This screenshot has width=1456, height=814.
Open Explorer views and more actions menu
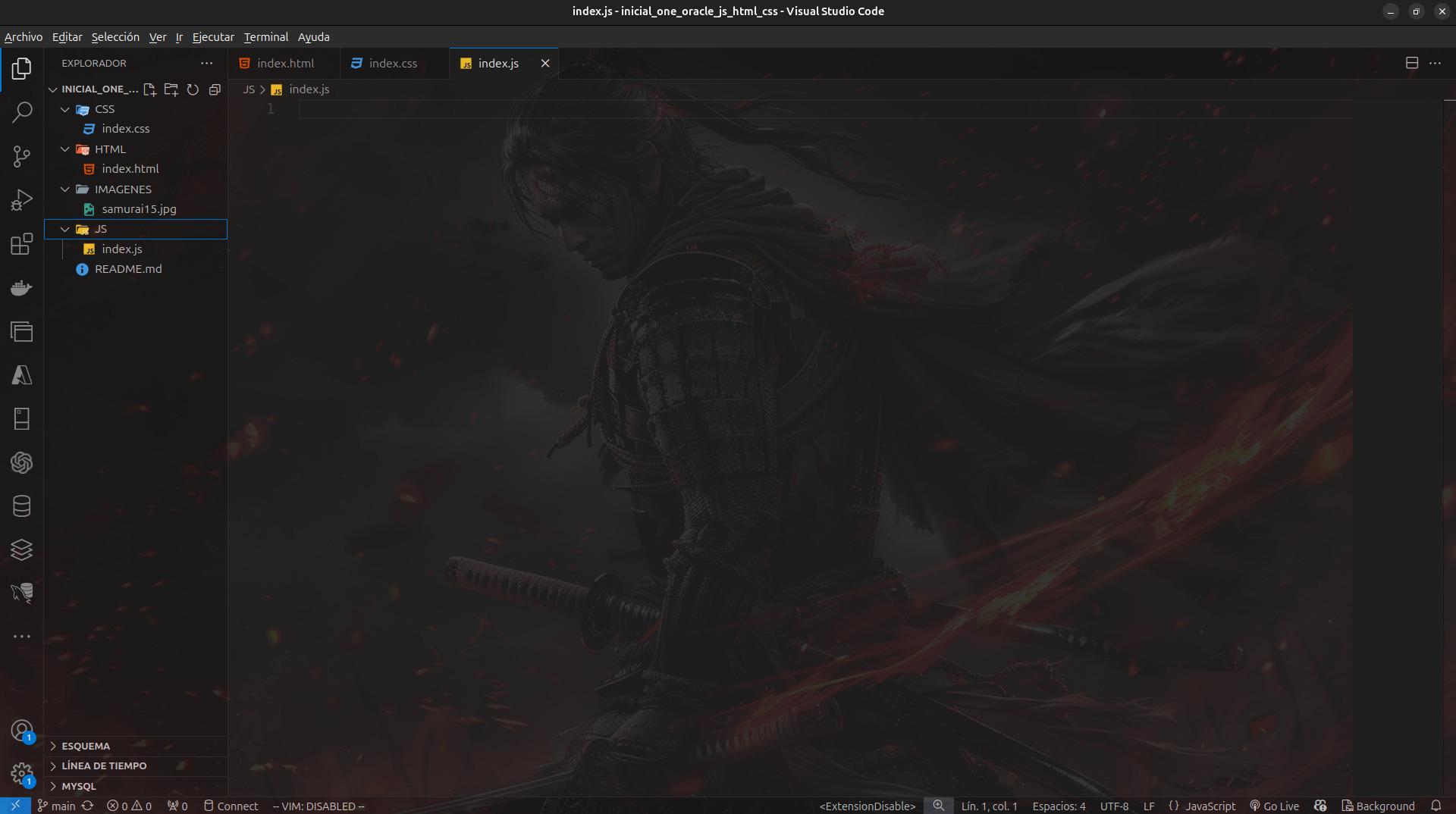[x=206, y=64]
